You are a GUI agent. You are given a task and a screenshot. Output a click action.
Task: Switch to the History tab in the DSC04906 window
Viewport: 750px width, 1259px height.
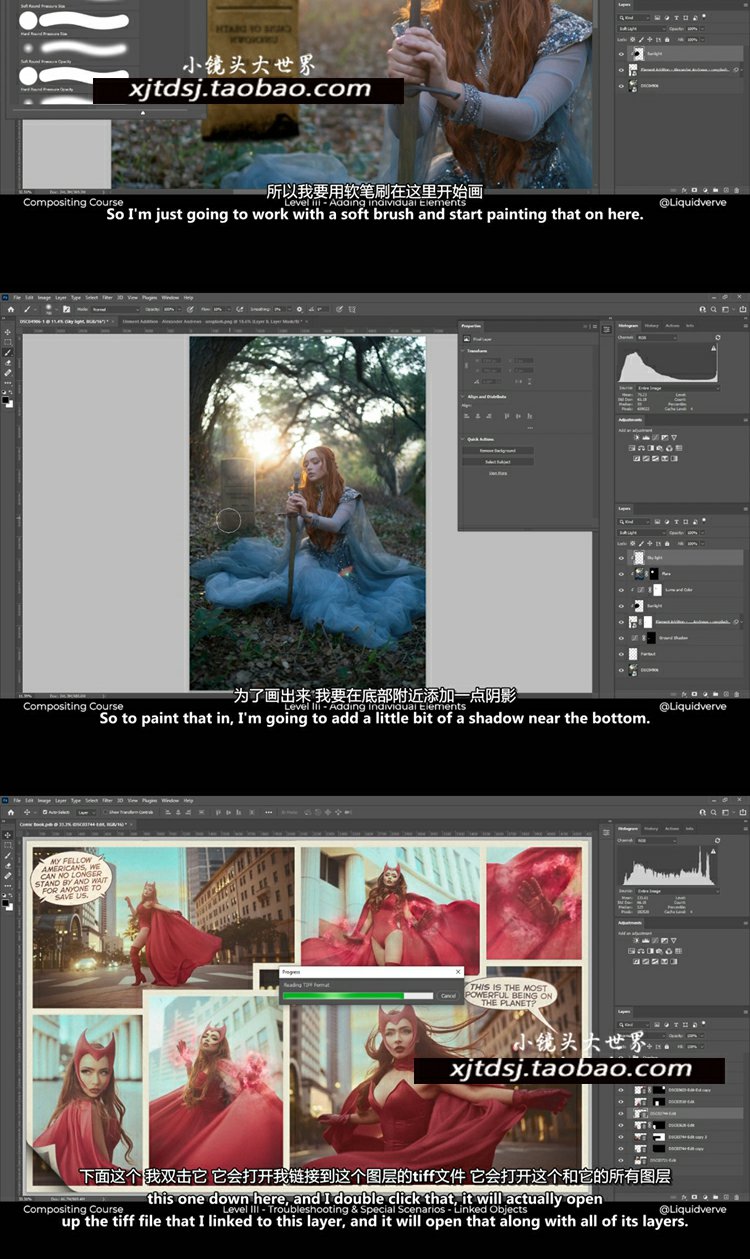[x=651, y=326]
